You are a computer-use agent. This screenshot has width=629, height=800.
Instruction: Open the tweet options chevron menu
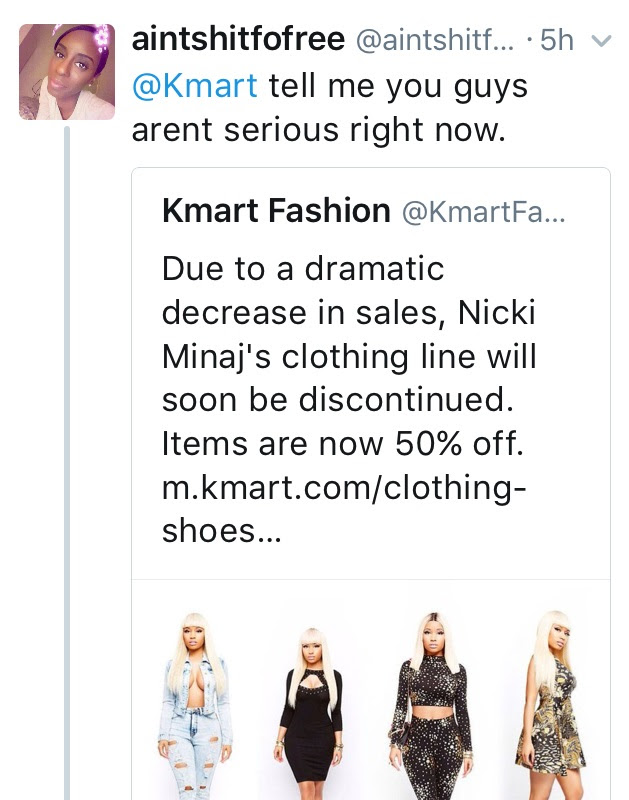(x=601, y=42)
